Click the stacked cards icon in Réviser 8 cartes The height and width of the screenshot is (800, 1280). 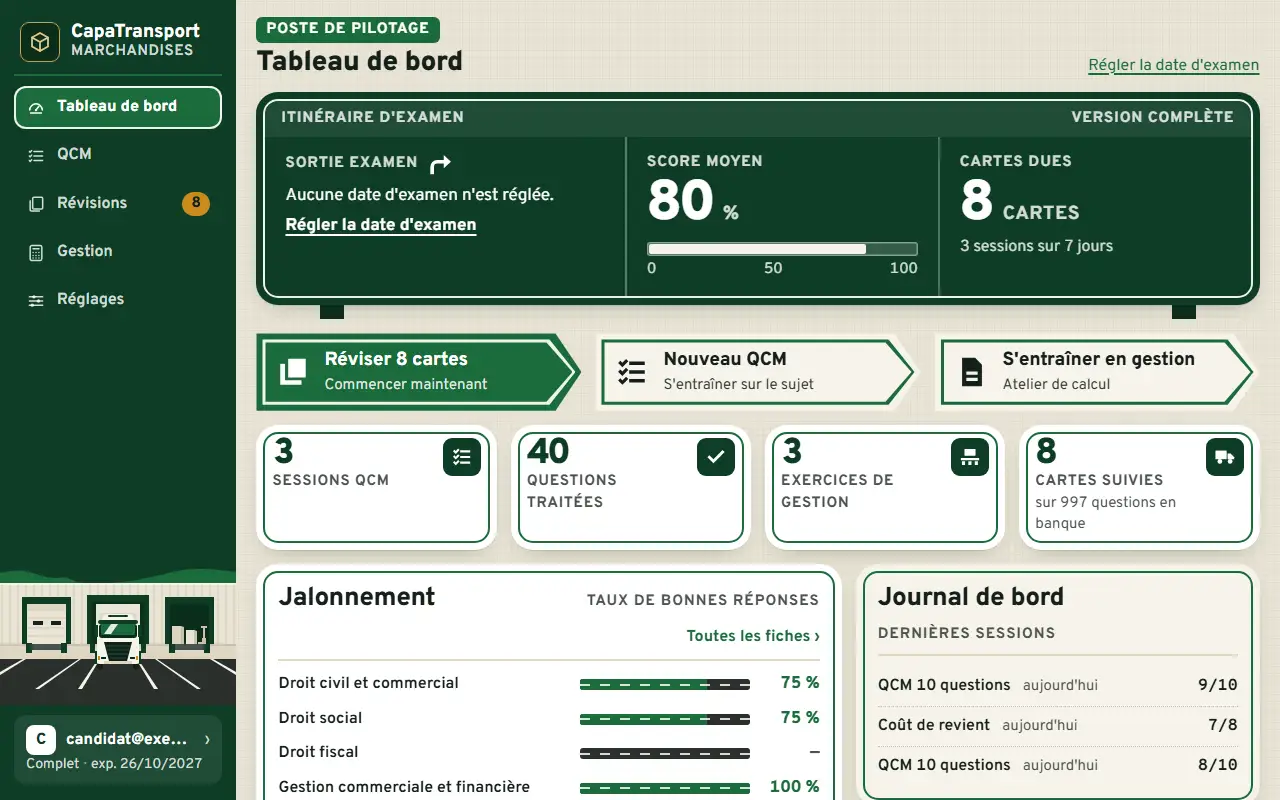point(293,371)
